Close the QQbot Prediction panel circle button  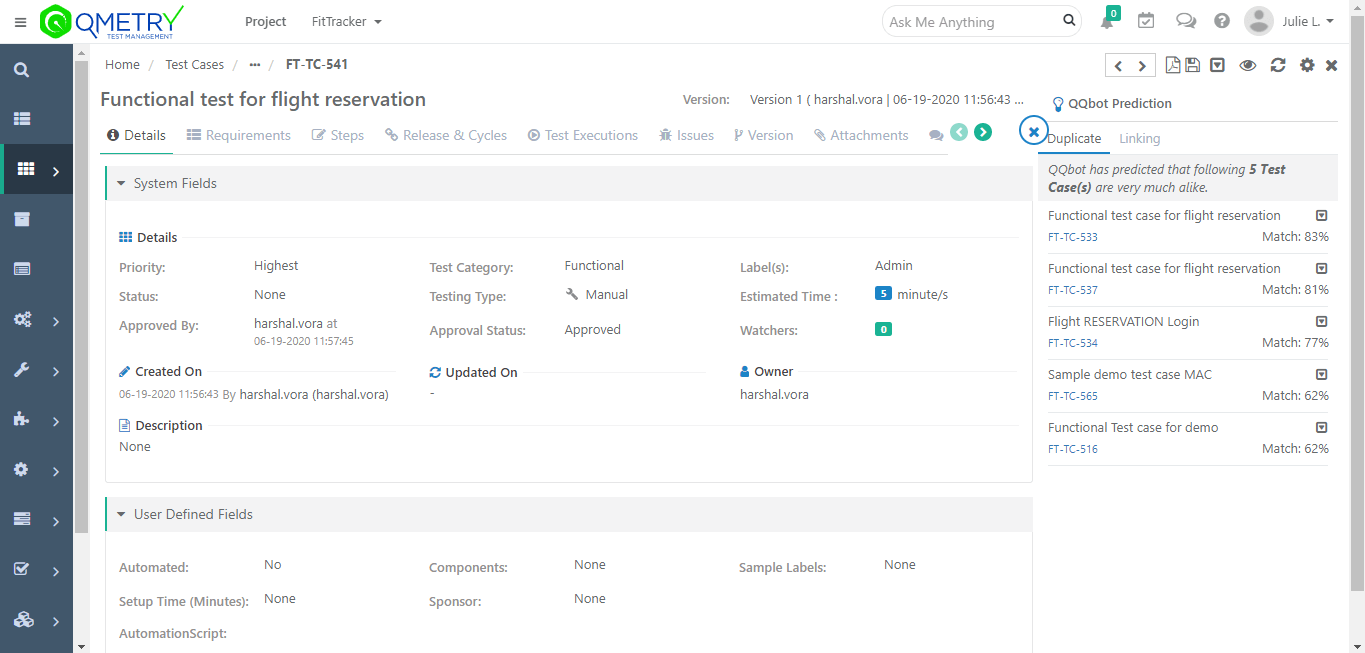click(1033, 131)
